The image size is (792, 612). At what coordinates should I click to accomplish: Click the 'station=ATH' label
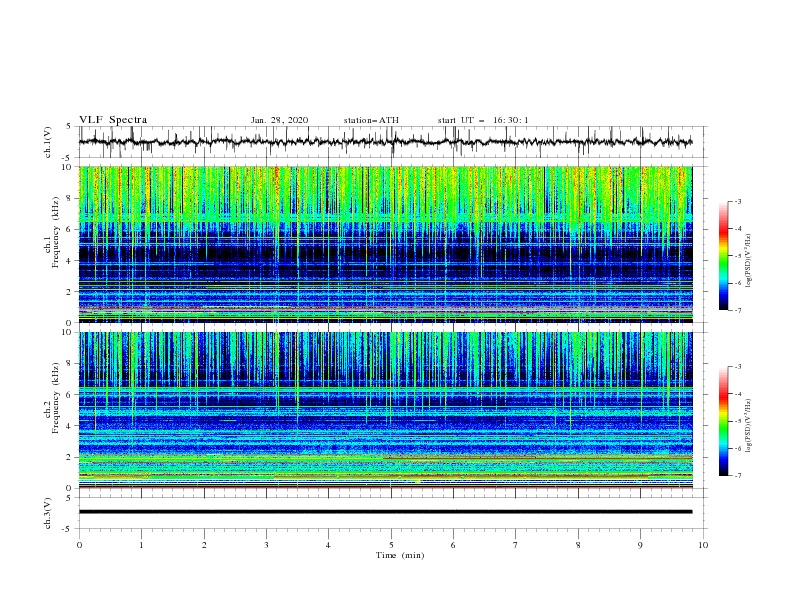[x=371, y=120]
